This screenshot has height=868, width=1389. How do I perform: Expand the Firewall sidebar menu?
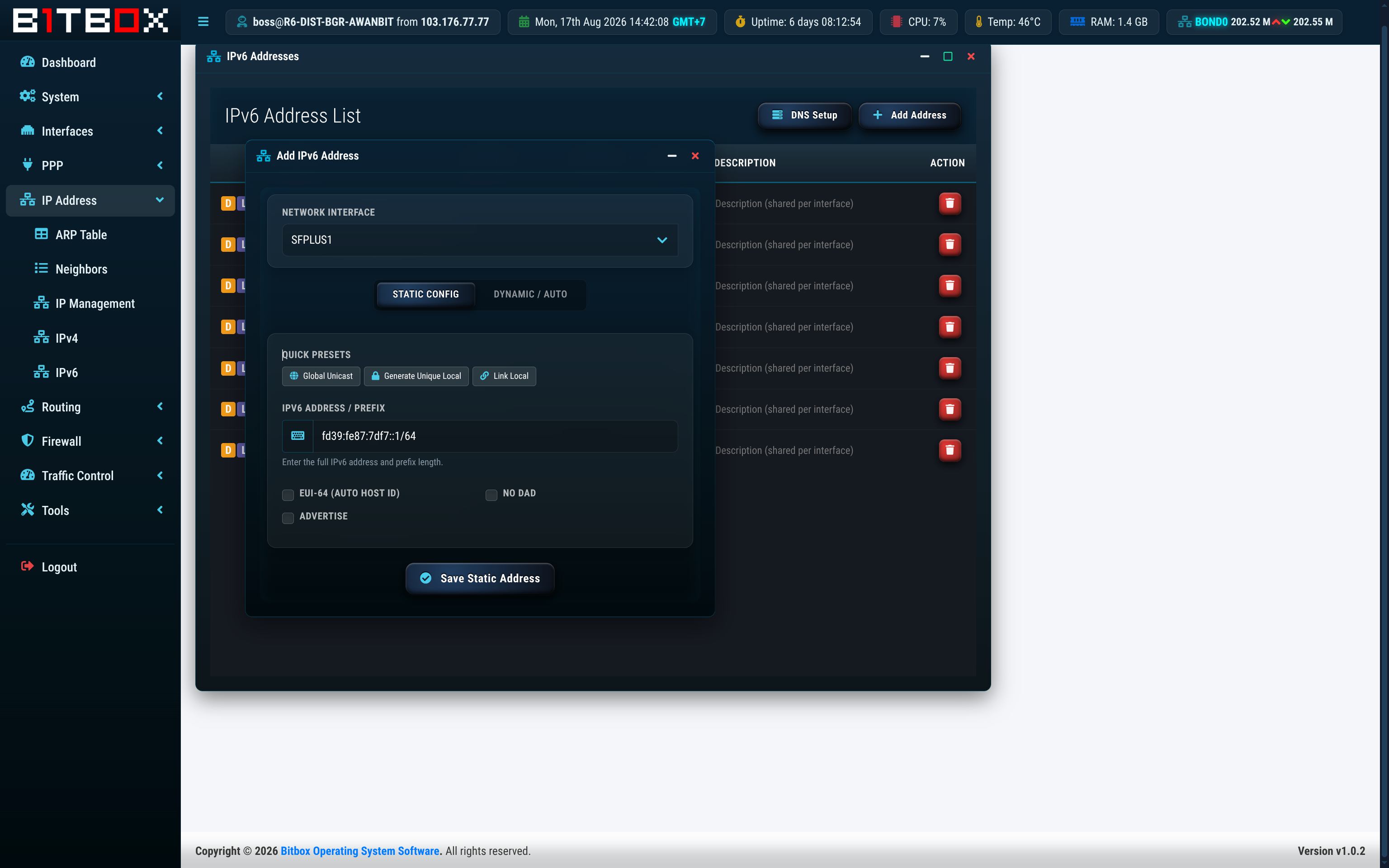click(90, 441)
